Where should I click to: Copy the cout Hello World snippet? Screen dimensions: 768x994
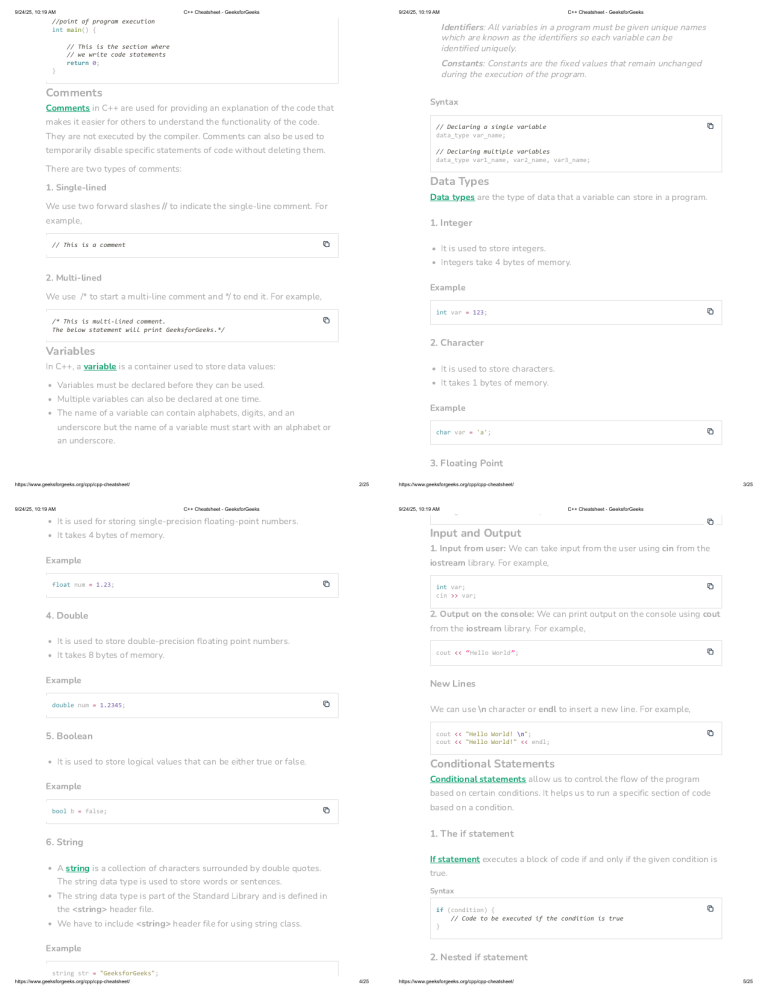pos(710,652)
